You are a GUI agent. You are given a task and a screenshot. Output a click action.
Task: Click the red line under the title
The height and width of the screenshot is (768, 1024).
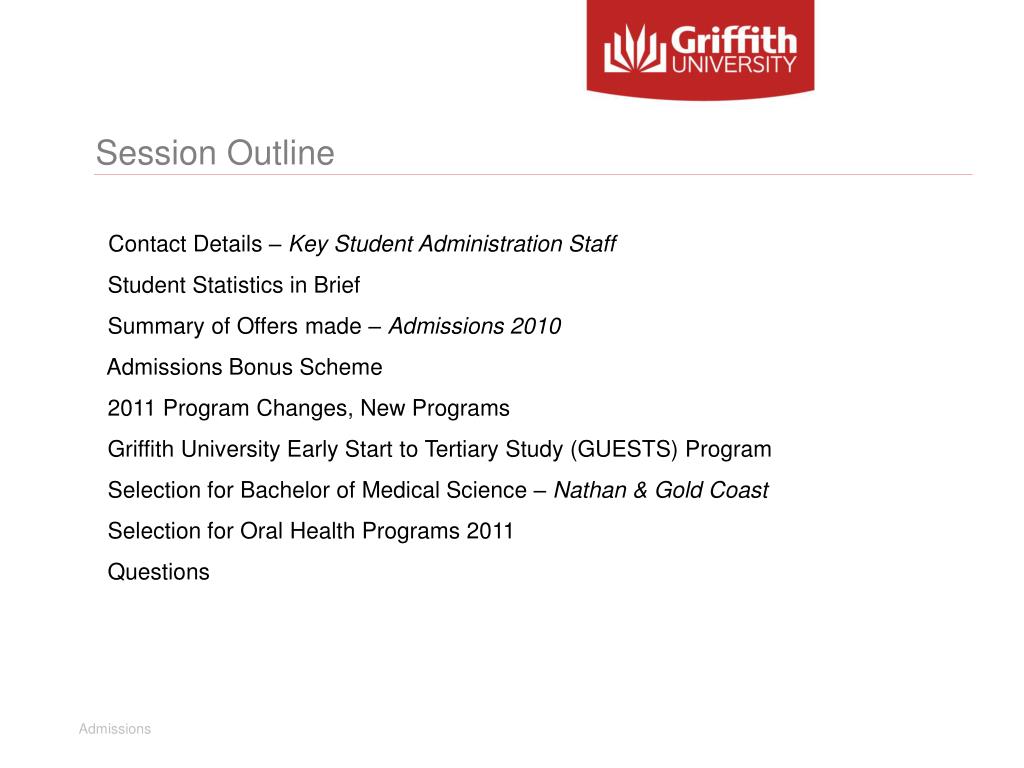pos(533,174)
